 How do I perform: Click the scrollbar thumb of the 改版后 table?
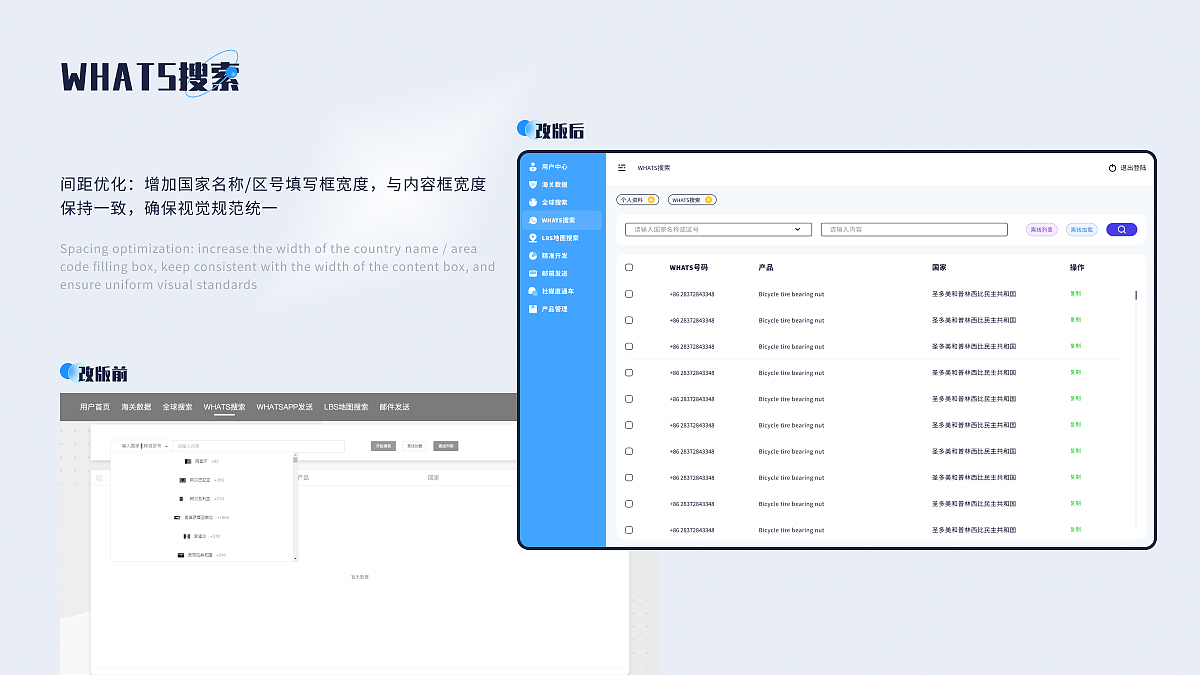1135,295
